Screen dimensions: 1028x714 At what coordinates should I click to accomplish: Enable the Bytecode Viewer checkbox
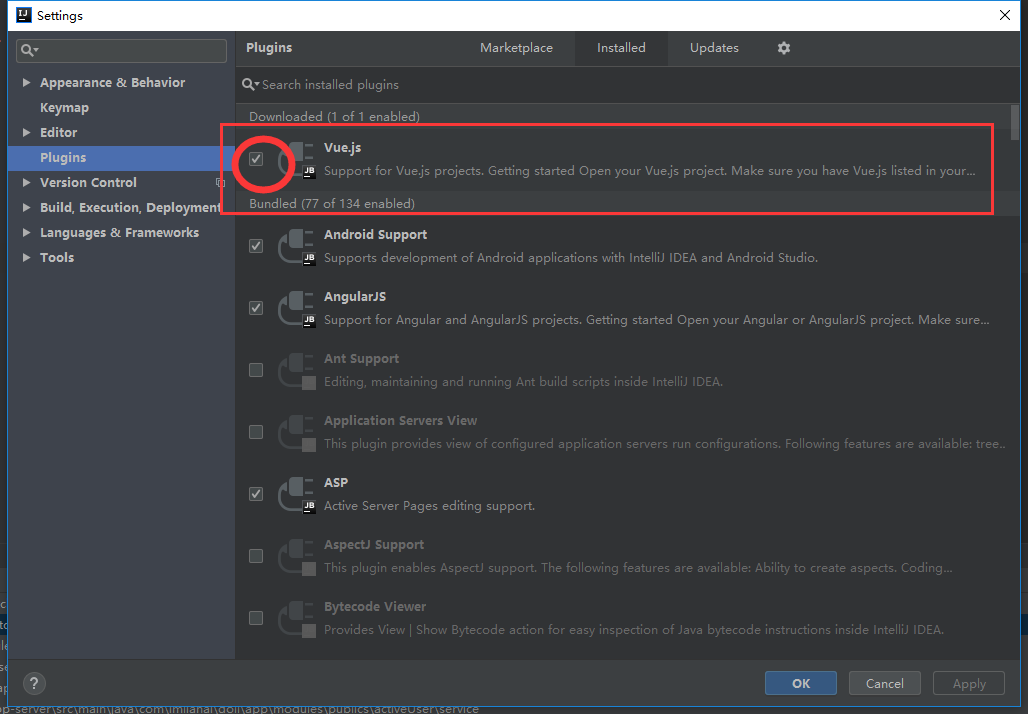click(256, 618)
